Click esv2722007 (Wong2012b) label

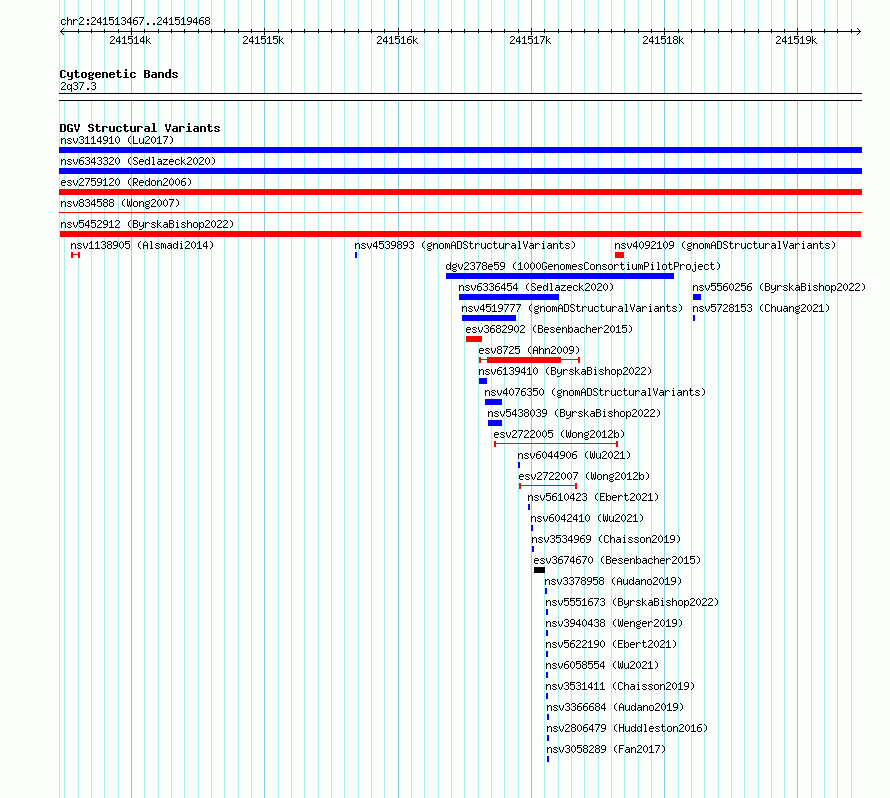pyautogui.click(x=584, y=476)
